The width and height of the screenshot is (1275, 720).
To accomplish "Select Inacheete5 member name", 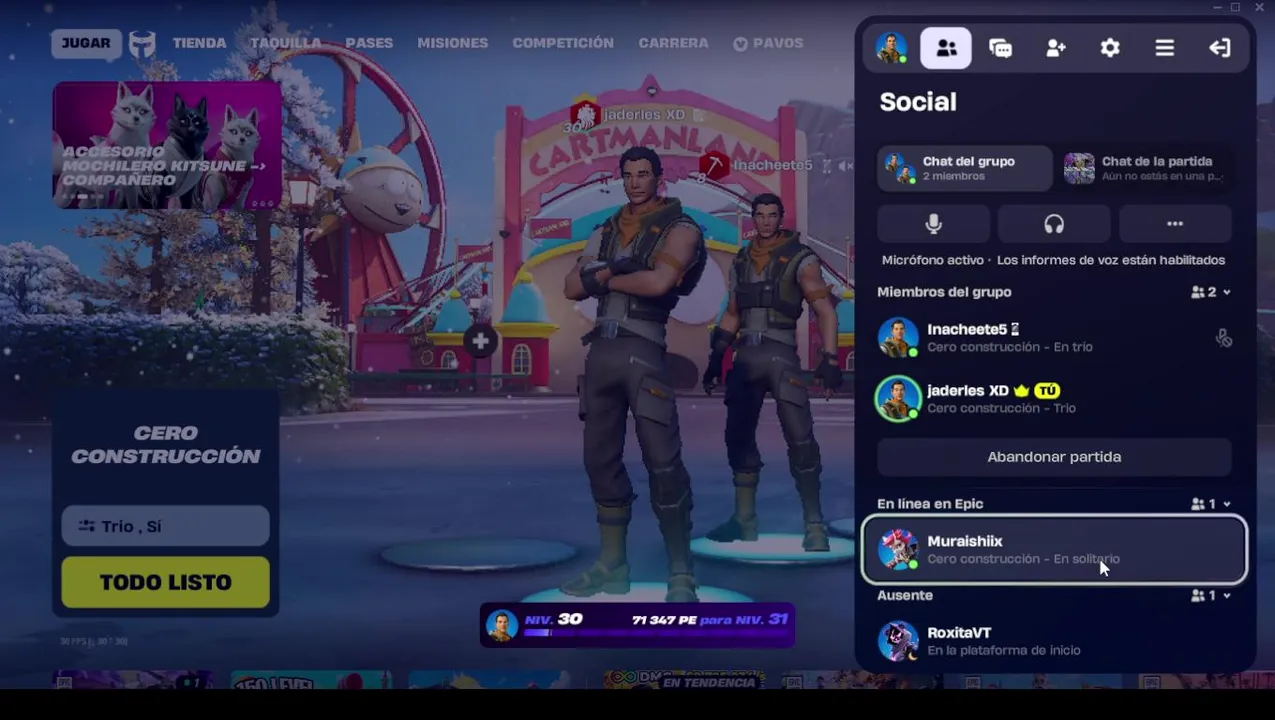I will click(x=967, y=329).
